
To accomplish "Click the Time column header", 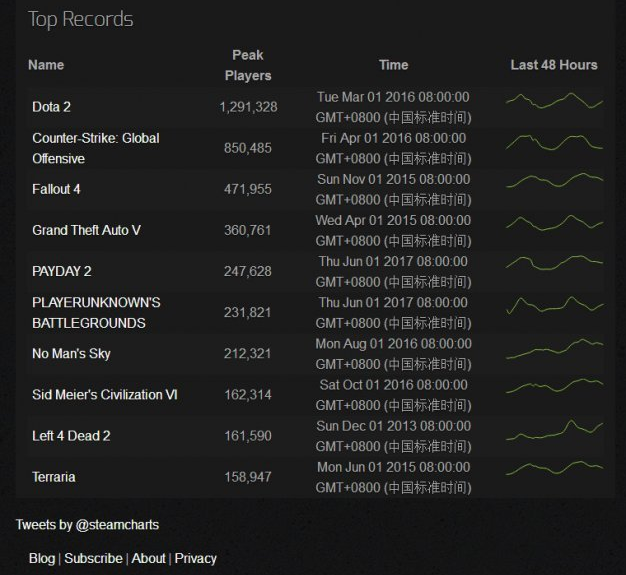I will [394, 65].
